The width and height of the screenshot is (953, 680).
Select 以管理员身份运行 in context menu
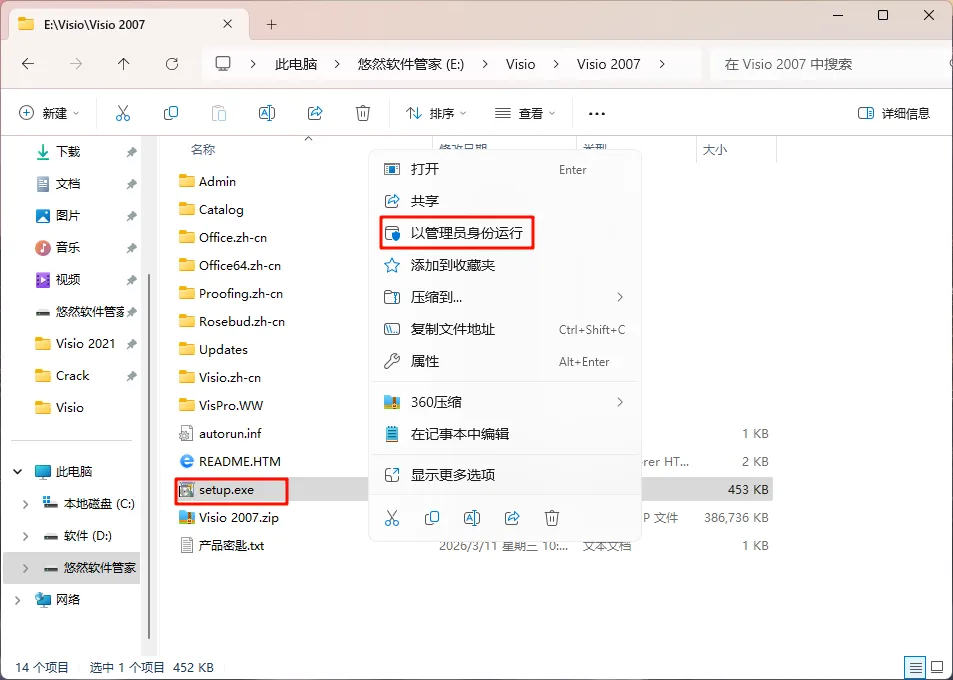[505, 233]
